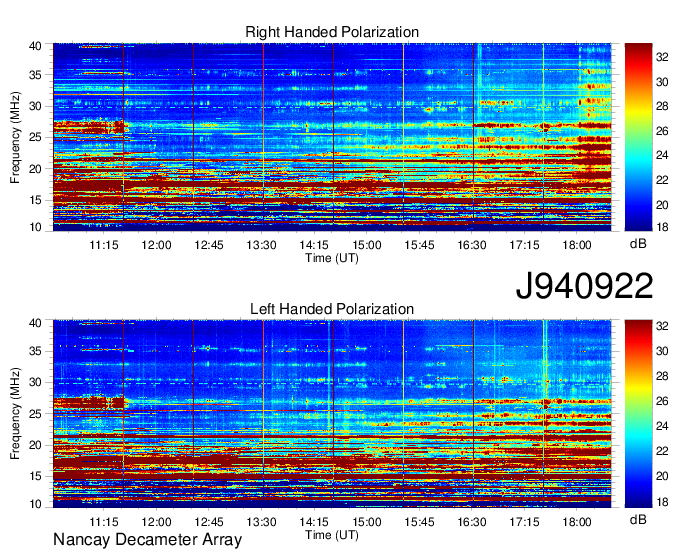The height and width of the screenshot is (552, 680).
Task: Click the 15 MHz tick on Left Handed plot
Action: (35, 477)
